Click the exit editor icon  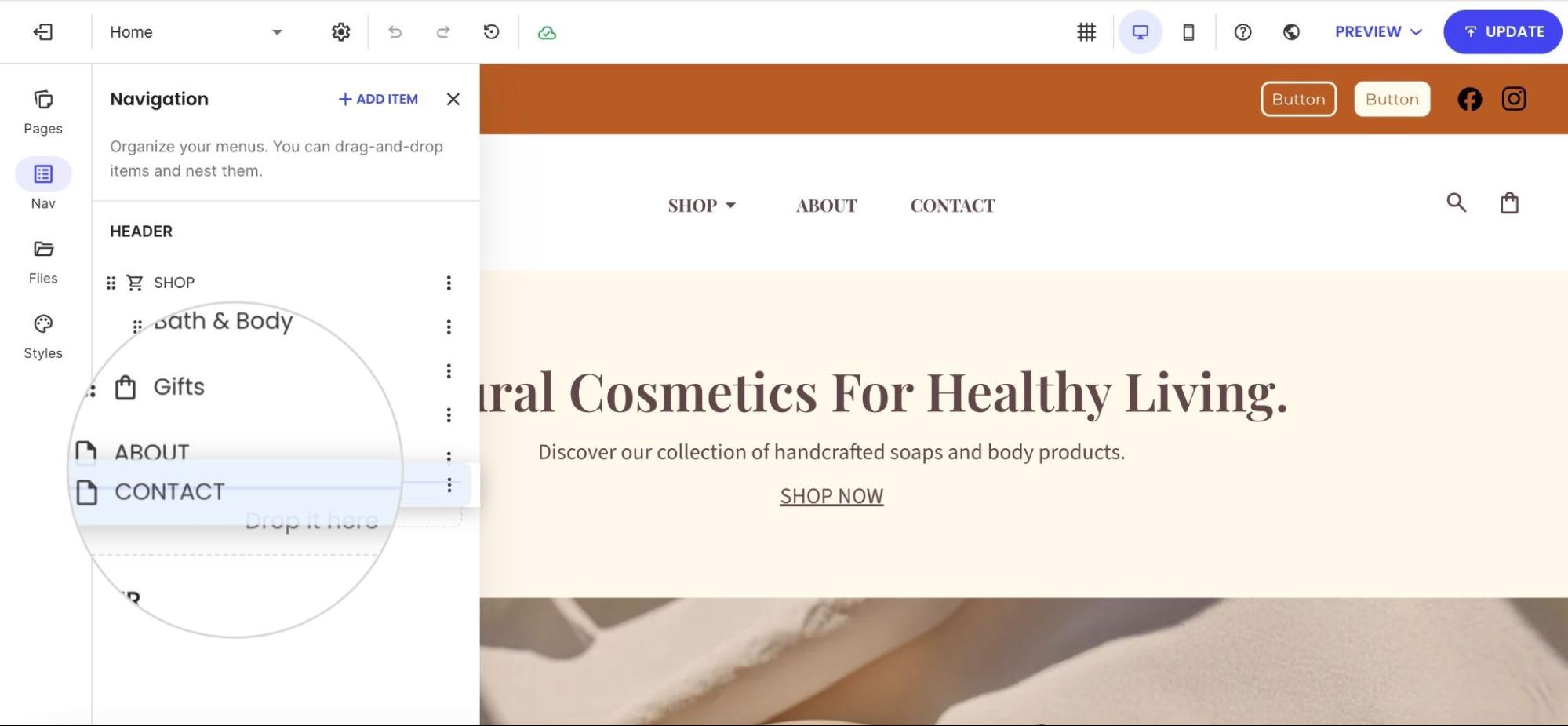click(43, 32)
